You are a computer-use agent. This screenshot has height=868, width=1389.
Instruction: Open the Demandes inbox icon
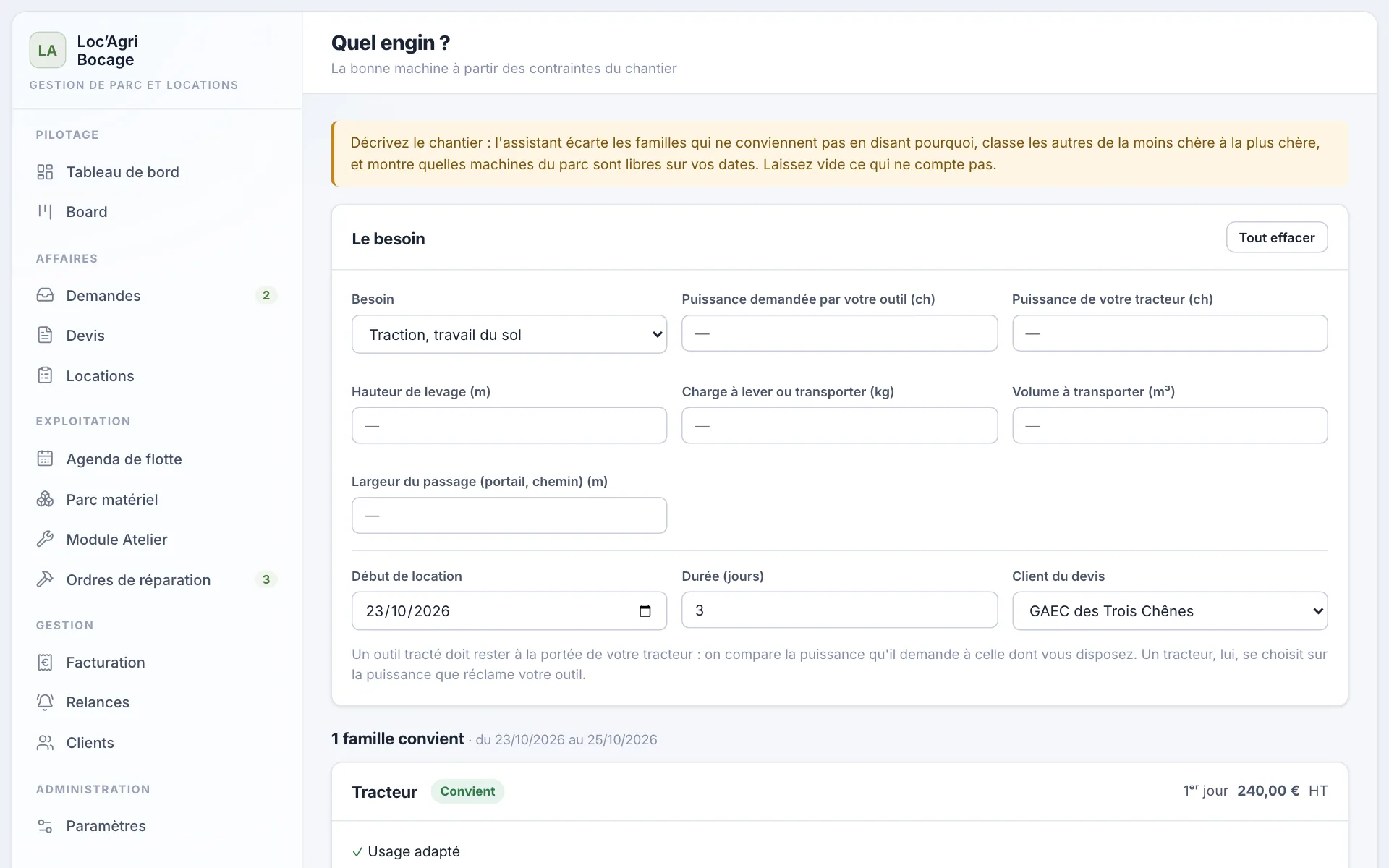click(45, 295)
